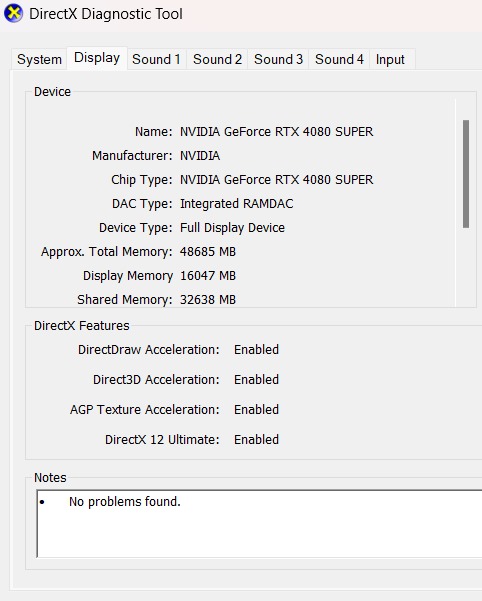Click the Integrated RAMDAC DAC Type value
The image size is (482, 601).
point(236,204)
